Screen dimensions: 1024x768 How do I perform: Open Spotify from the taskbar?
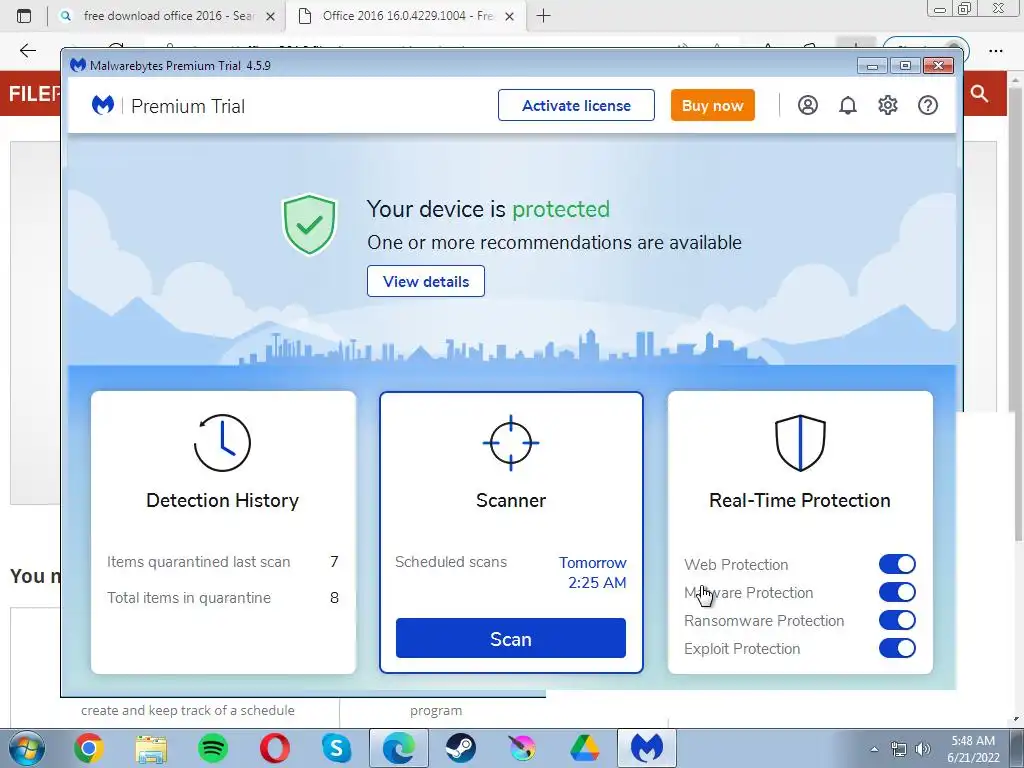[x=213, y=748]
